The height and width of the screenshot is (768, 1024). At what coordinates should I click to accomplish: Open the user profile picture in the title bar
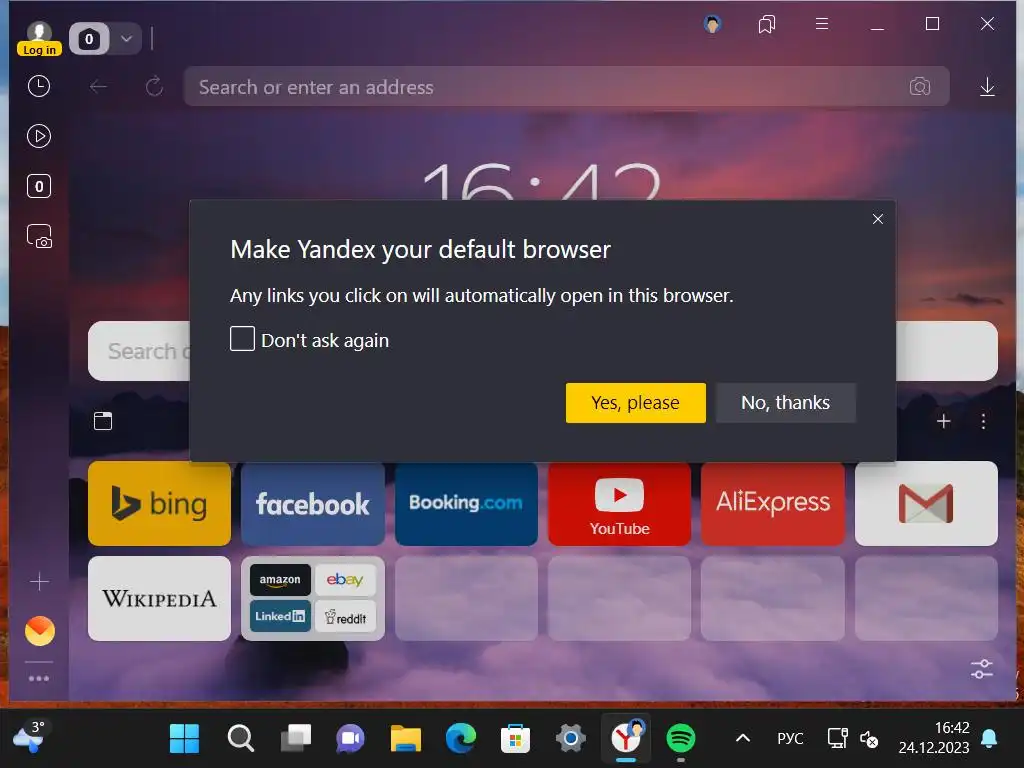point(712,25)
